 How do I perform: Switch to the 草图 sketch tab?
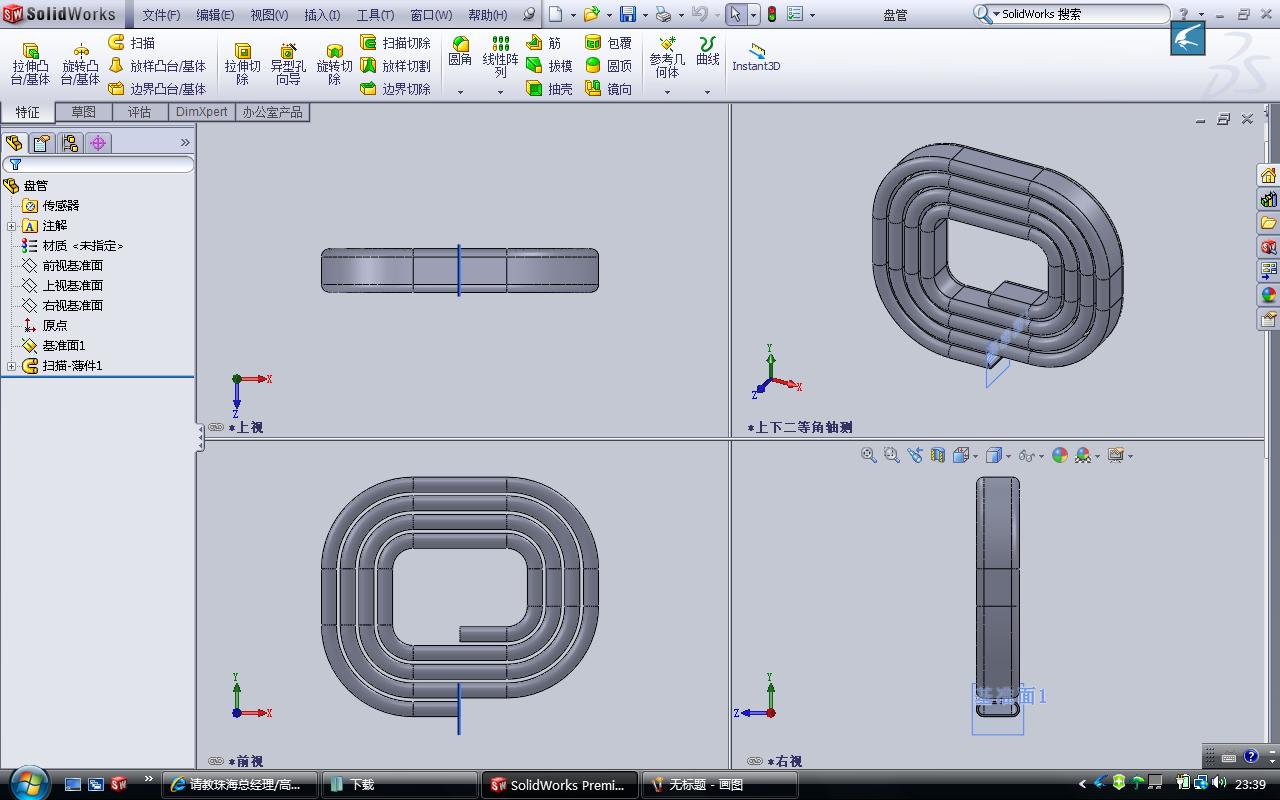click(84, 112)
